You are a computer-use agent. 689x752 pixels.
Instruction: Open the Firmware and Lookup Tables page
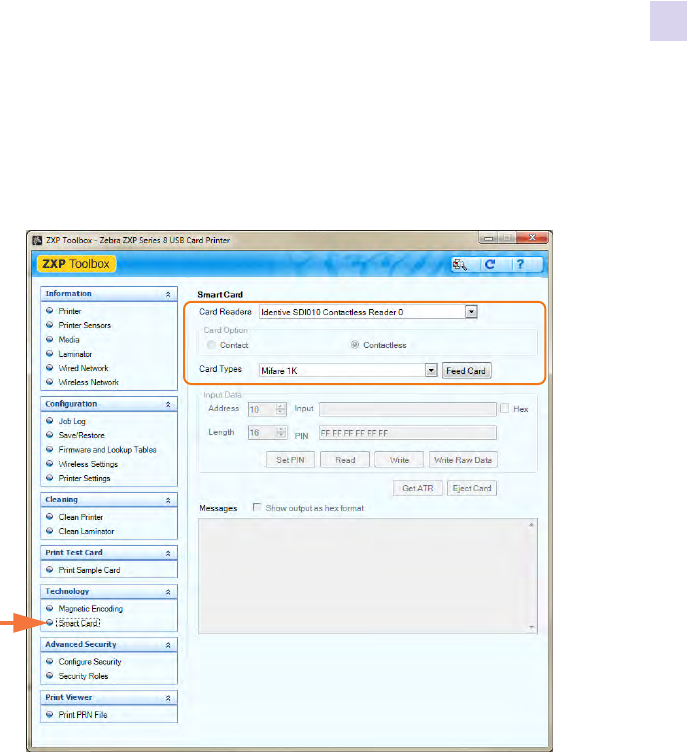(107, 450)
